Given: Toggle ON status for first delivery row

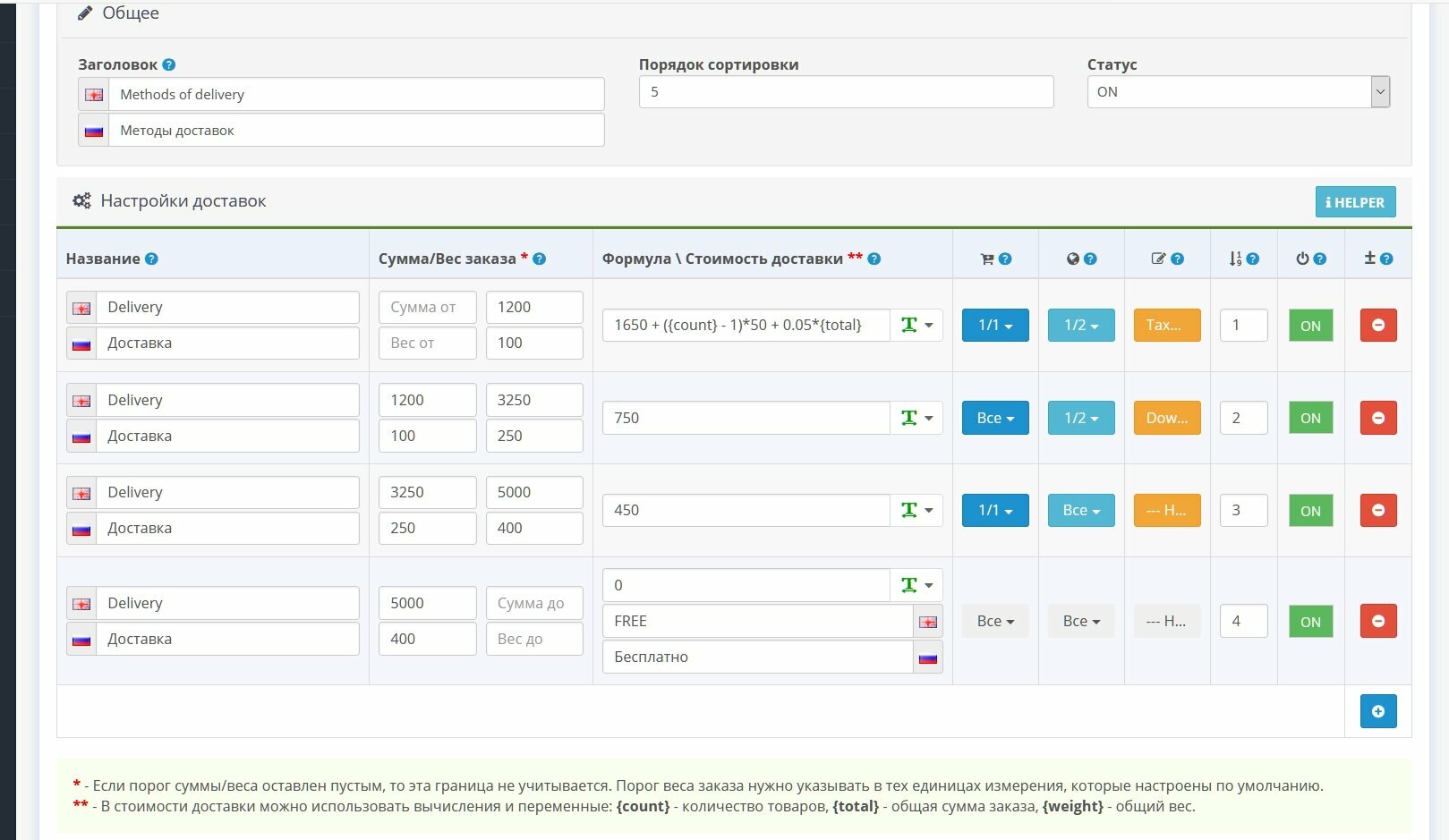Looking at the screenshot, I should tap(1310, 326).
